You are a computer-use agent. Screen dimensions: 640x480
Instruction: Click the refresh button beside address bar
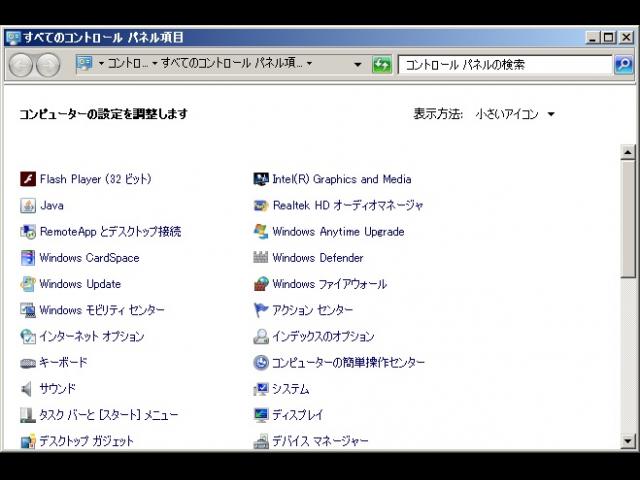tap(382, 65)
